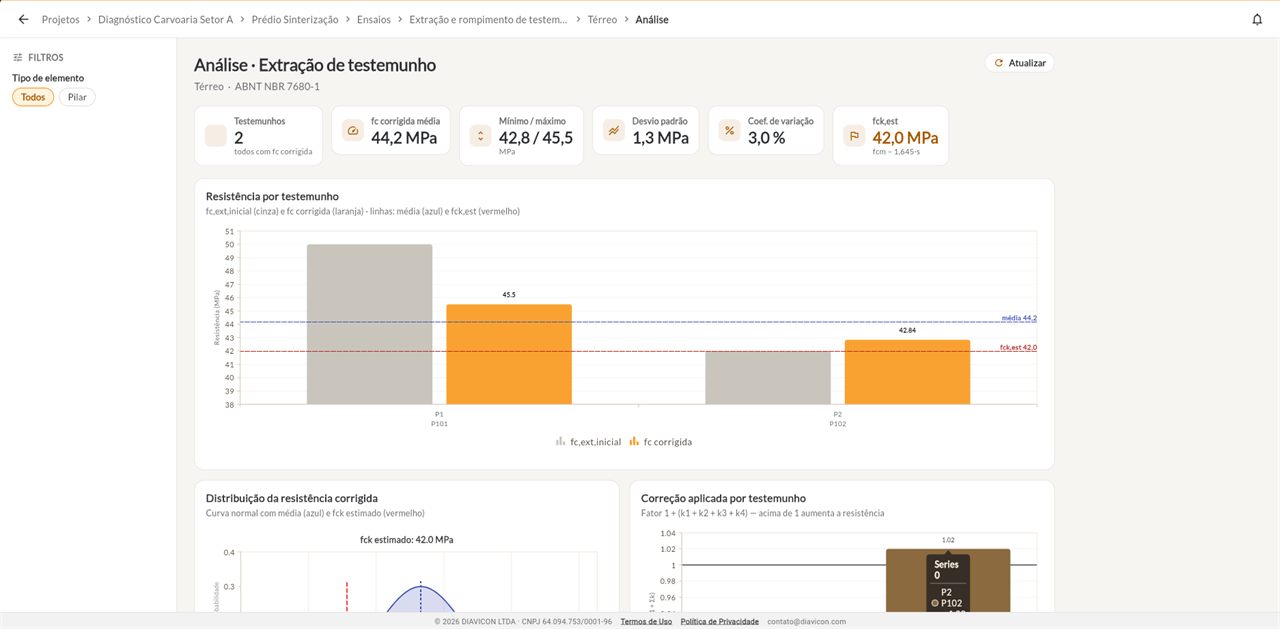
Task: Select the Todos element type filter
Action: pyautogui.click(x=33, y=97)
